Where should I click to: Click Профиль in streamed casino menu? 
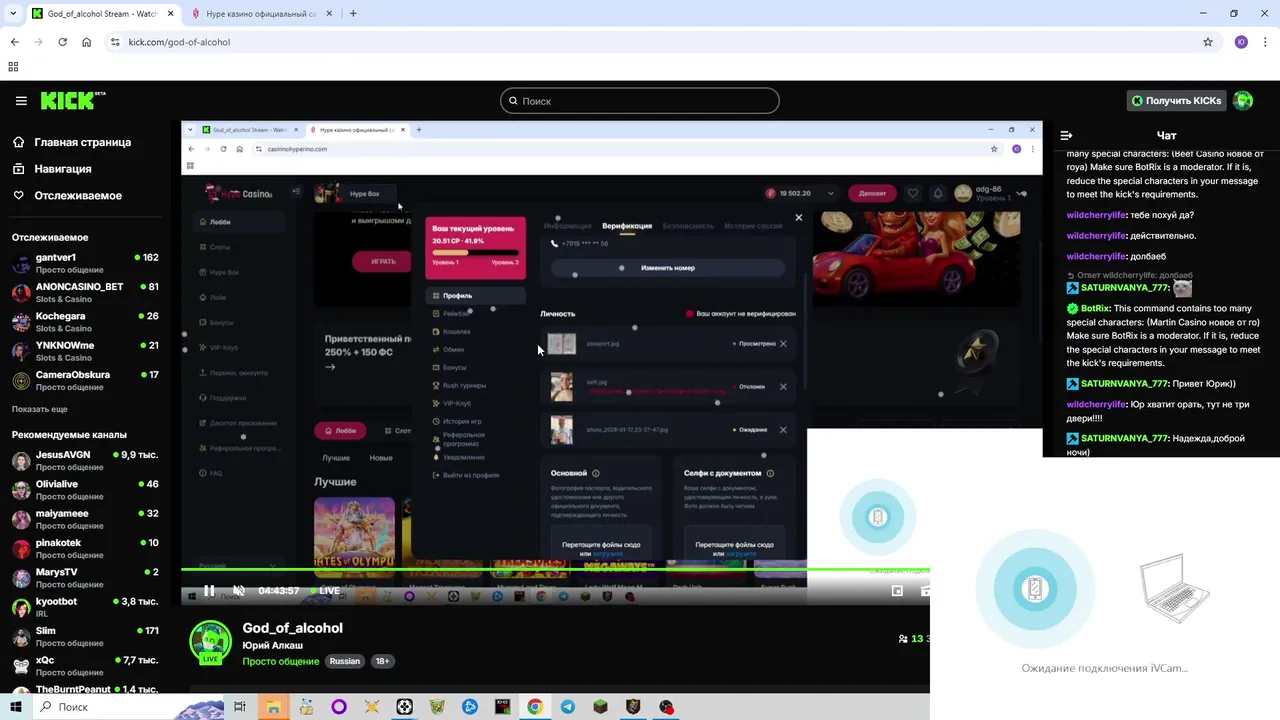click(x=476, y=296)
